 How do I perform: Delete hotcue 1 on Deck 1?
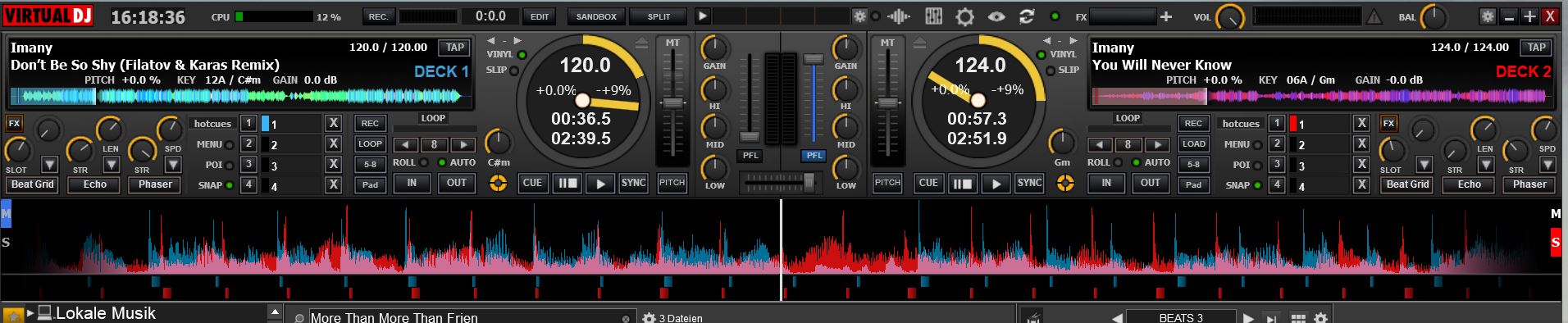333,124
